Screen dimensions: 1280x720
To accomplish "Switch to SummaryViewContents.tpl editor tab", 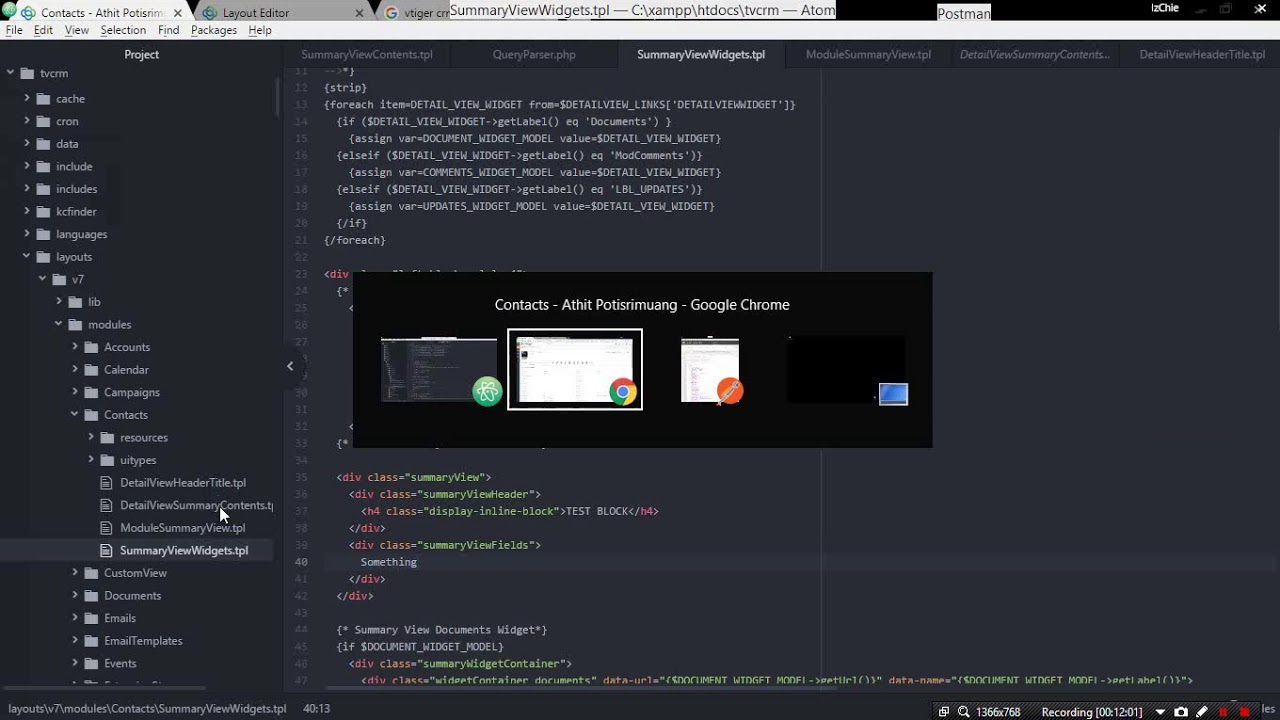I will point(367,54).
